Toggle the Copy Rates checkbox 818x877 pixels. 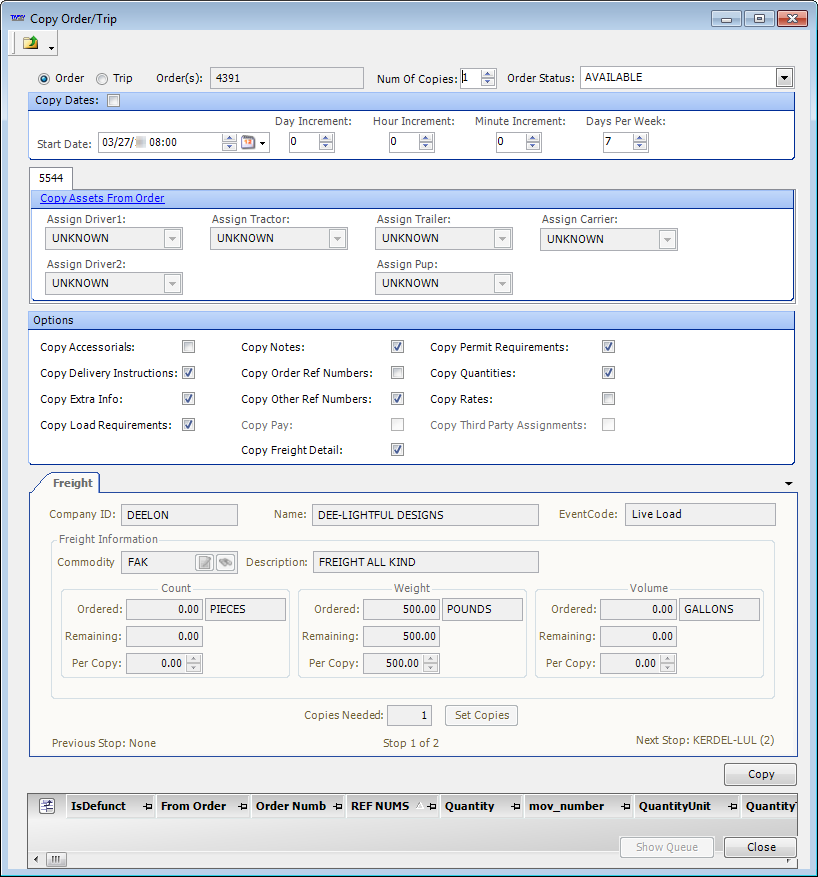click(608, 399)
